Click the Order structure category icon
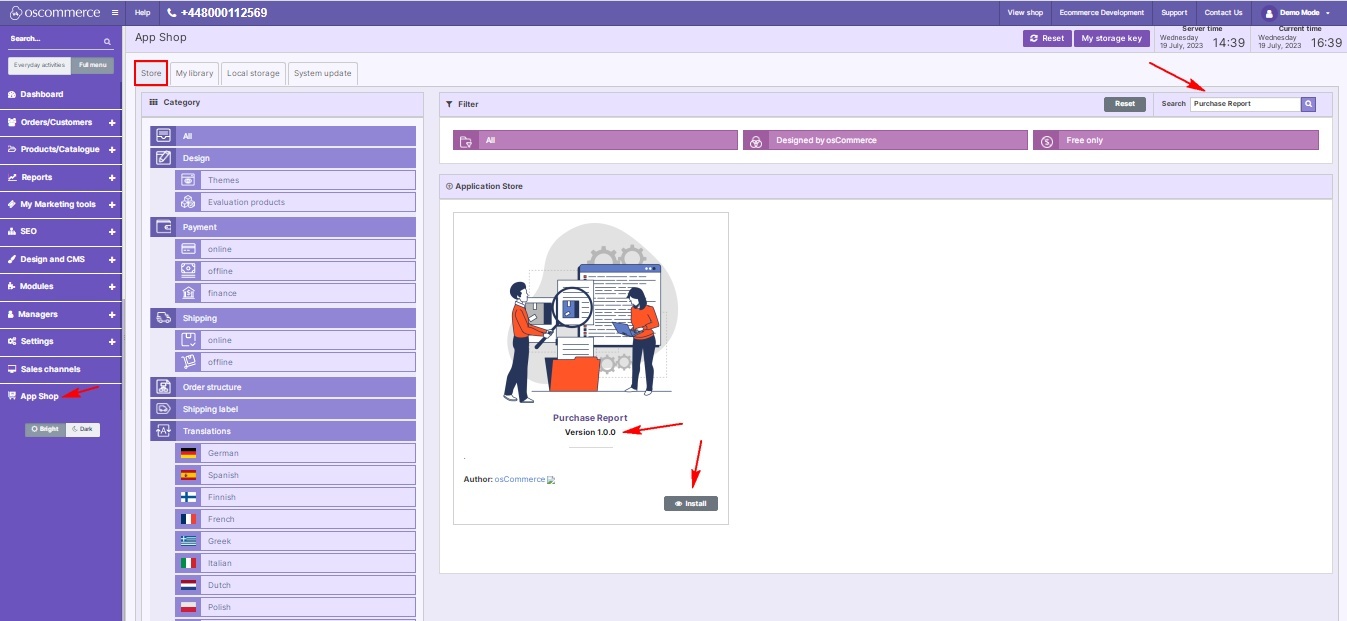 click(164, 387)
